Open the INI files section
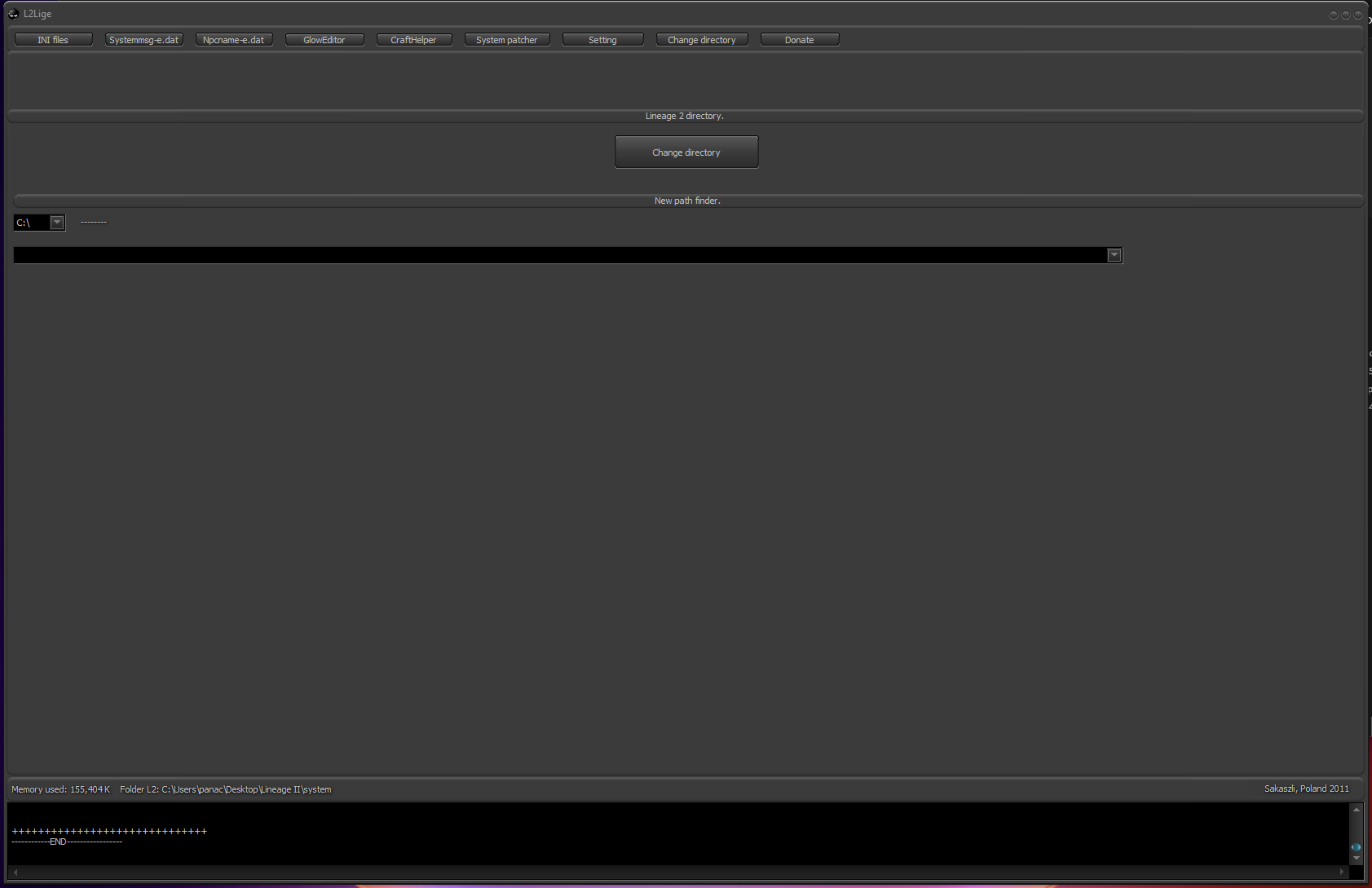Viewport: 1372px width, 888px height. [53, 40]
